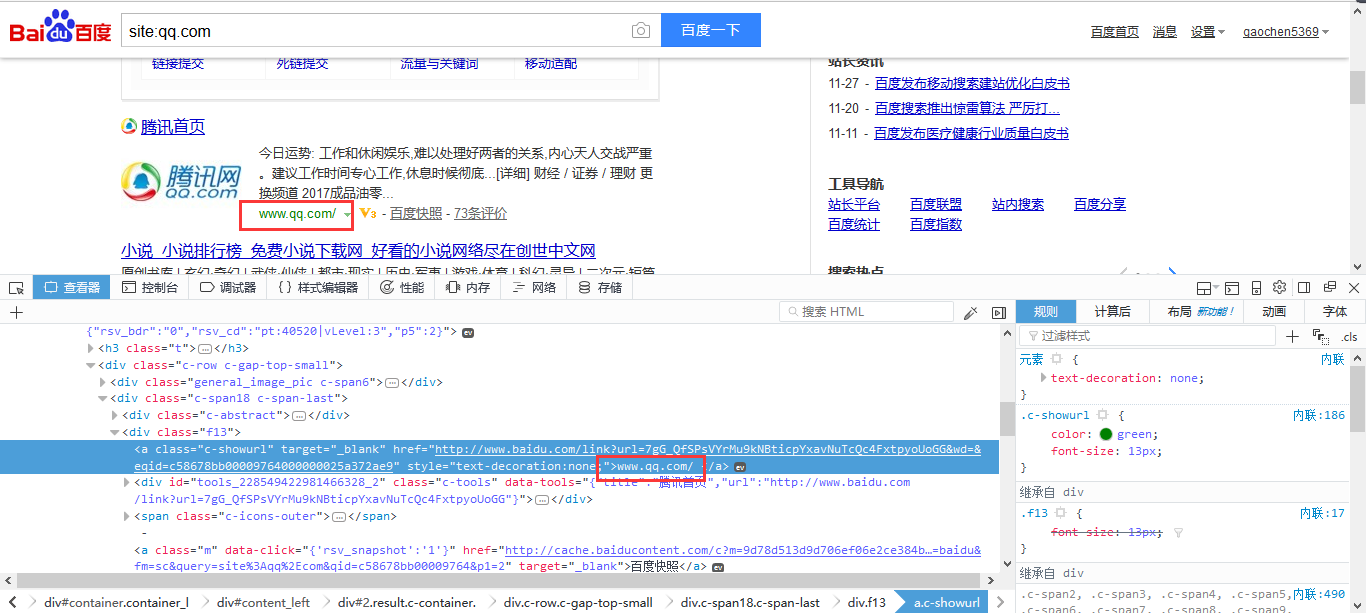Click the Tencent favicon next to 腾讯首页

(x=129, y=126)
